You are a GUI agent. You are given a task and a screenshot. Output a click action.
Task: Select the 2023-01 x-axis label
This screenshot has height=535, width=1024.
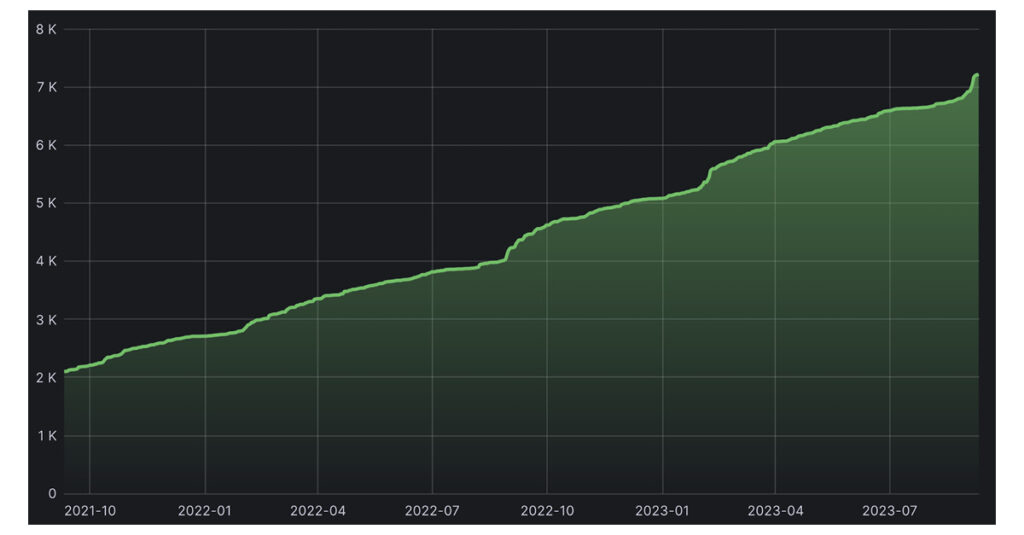point(662,511)
